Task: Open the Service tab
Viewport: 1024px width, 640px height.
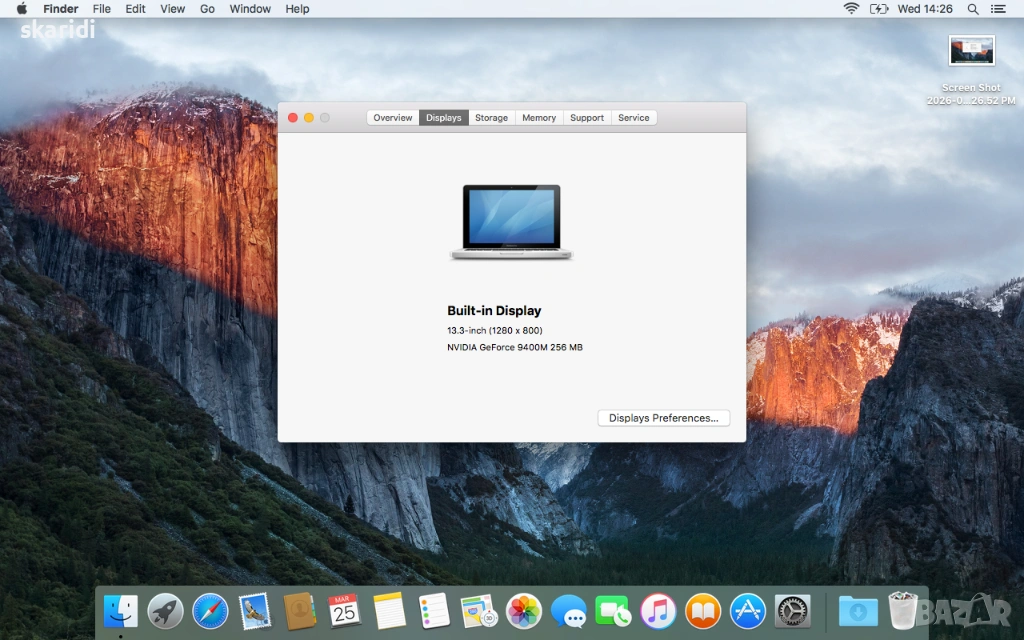Action: (634, 118)
